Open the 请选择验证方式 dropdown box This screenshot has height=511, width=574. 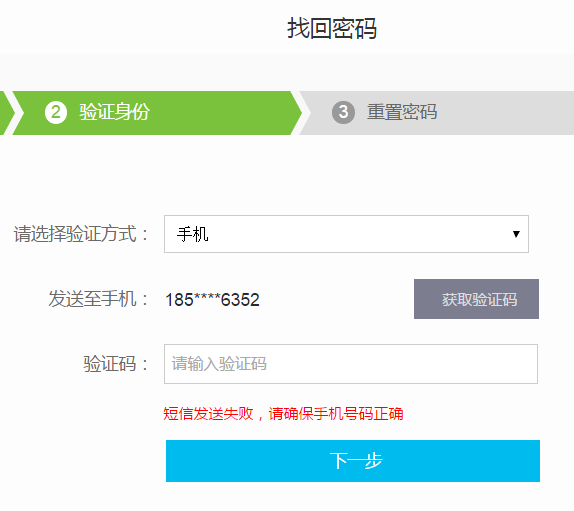pyautogui.click(x=346, y=234)
